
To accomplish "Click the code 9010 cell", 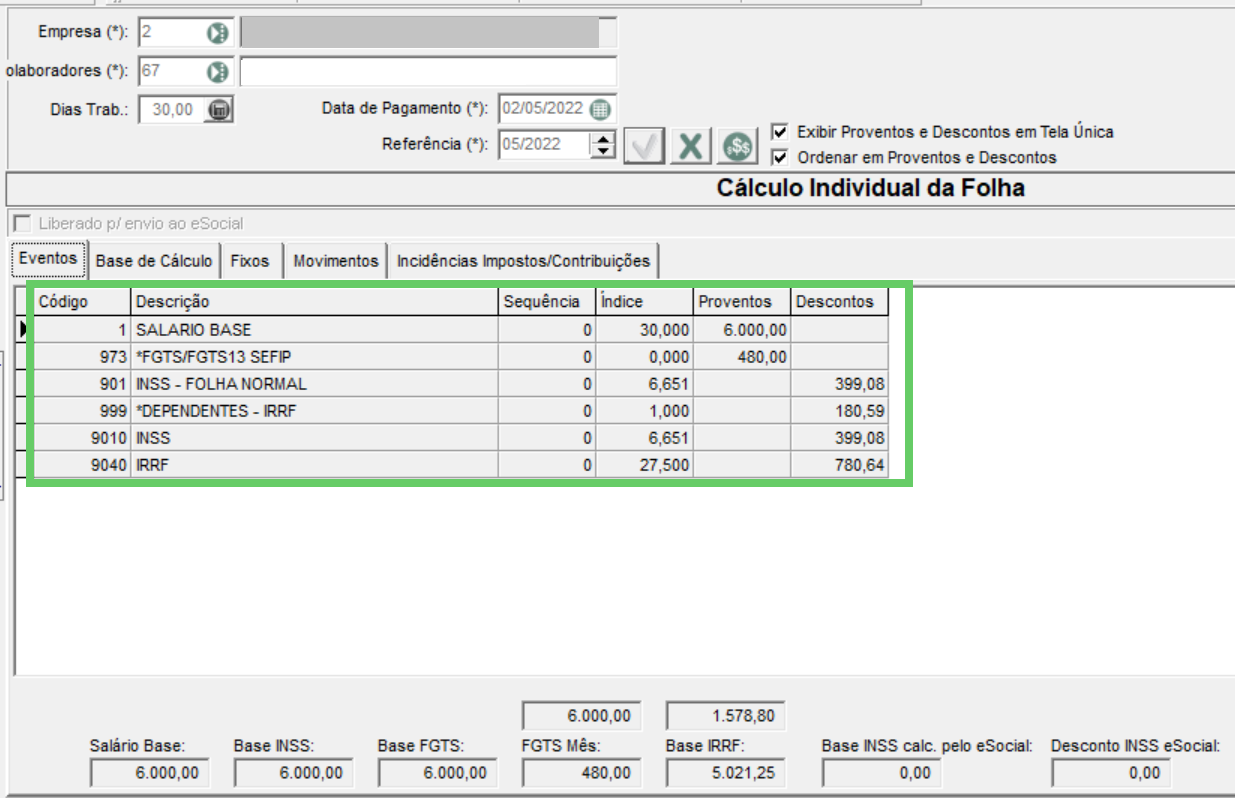I will (83, 437).
